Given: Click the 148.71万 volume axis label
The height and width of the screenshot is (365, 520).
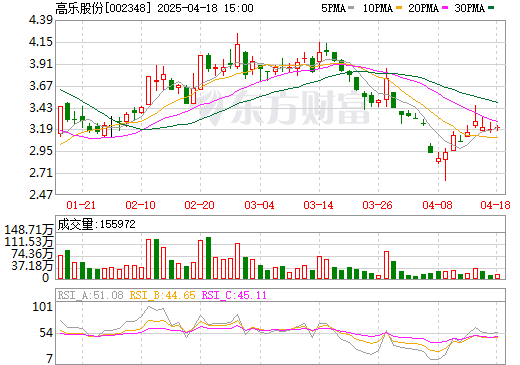Looking at the screenshot, I should (29, 230).
